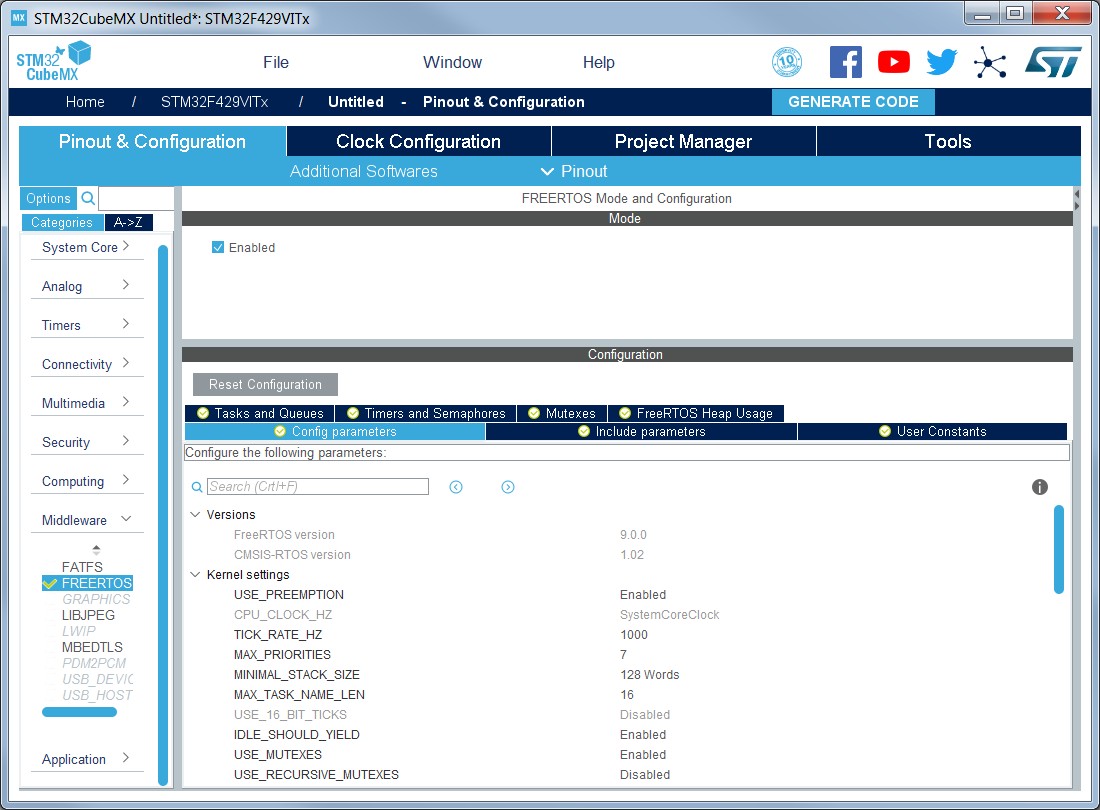1100x810 pixels.
Task: Open the FreeRTOS Heap Usage tab
Action: (696, 413)
